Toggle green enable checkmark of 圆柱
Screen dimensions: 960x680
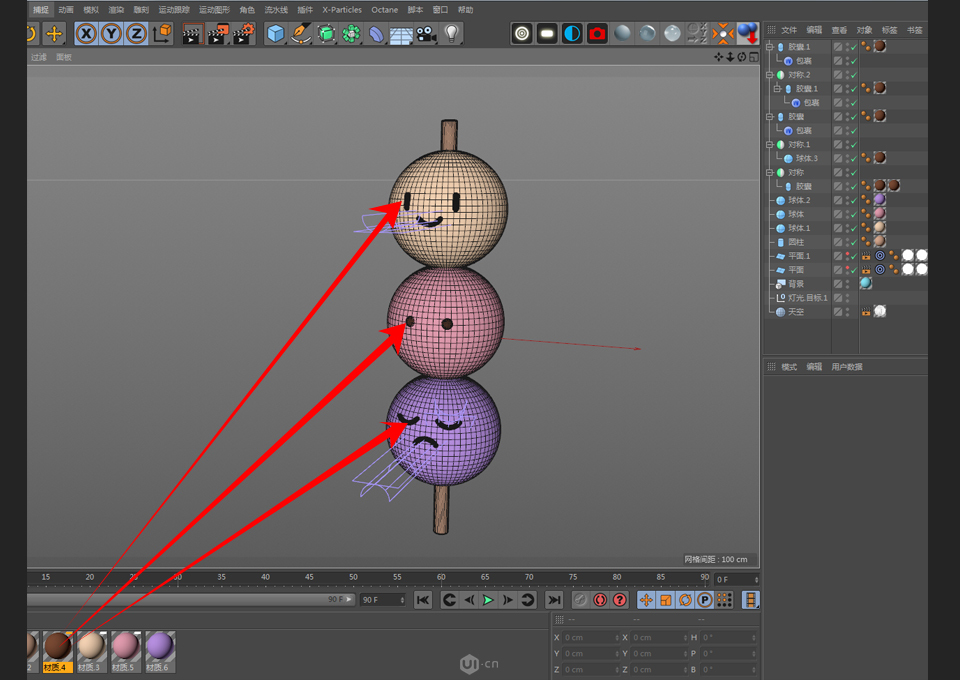tap(855, 243)
